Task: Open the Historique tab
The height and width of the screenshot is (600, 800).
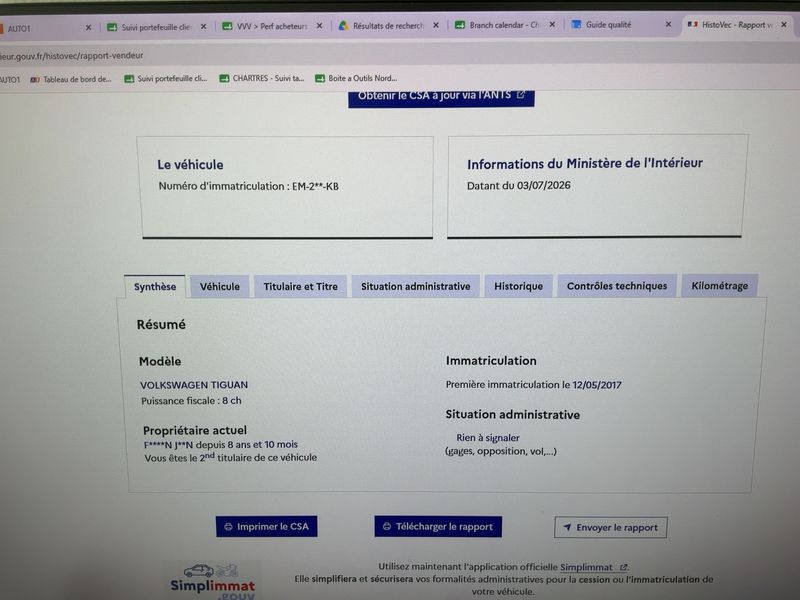Action: (518, 286)
